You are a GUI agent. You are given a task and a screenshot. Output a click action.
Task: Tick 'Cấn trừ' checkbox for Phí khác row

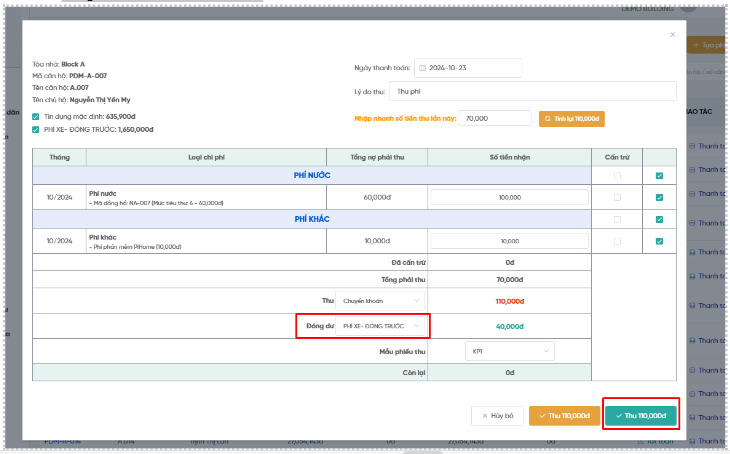617,241
